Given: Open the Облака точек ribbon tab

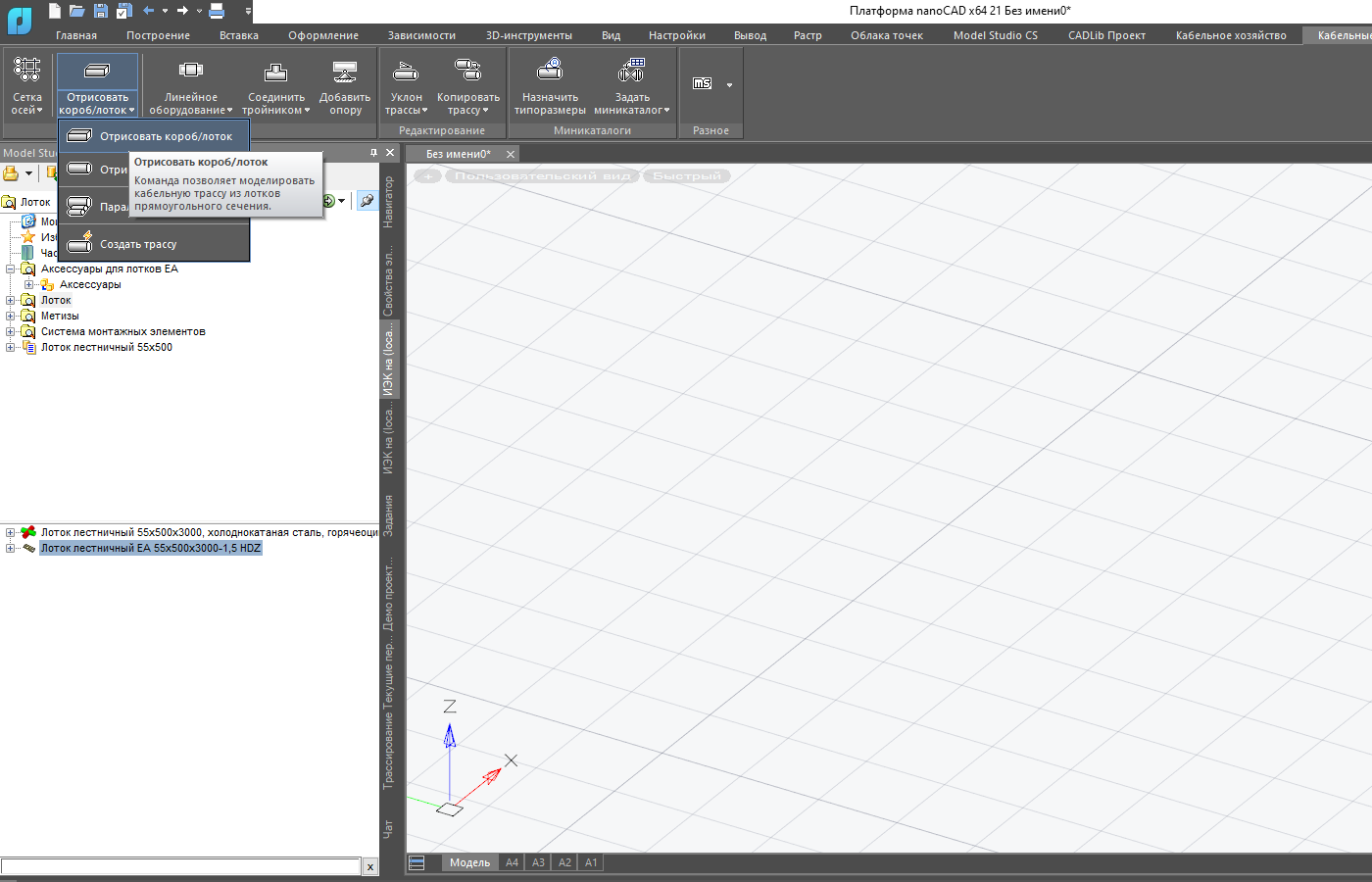Looking at the screenshot, I should 887,35.
